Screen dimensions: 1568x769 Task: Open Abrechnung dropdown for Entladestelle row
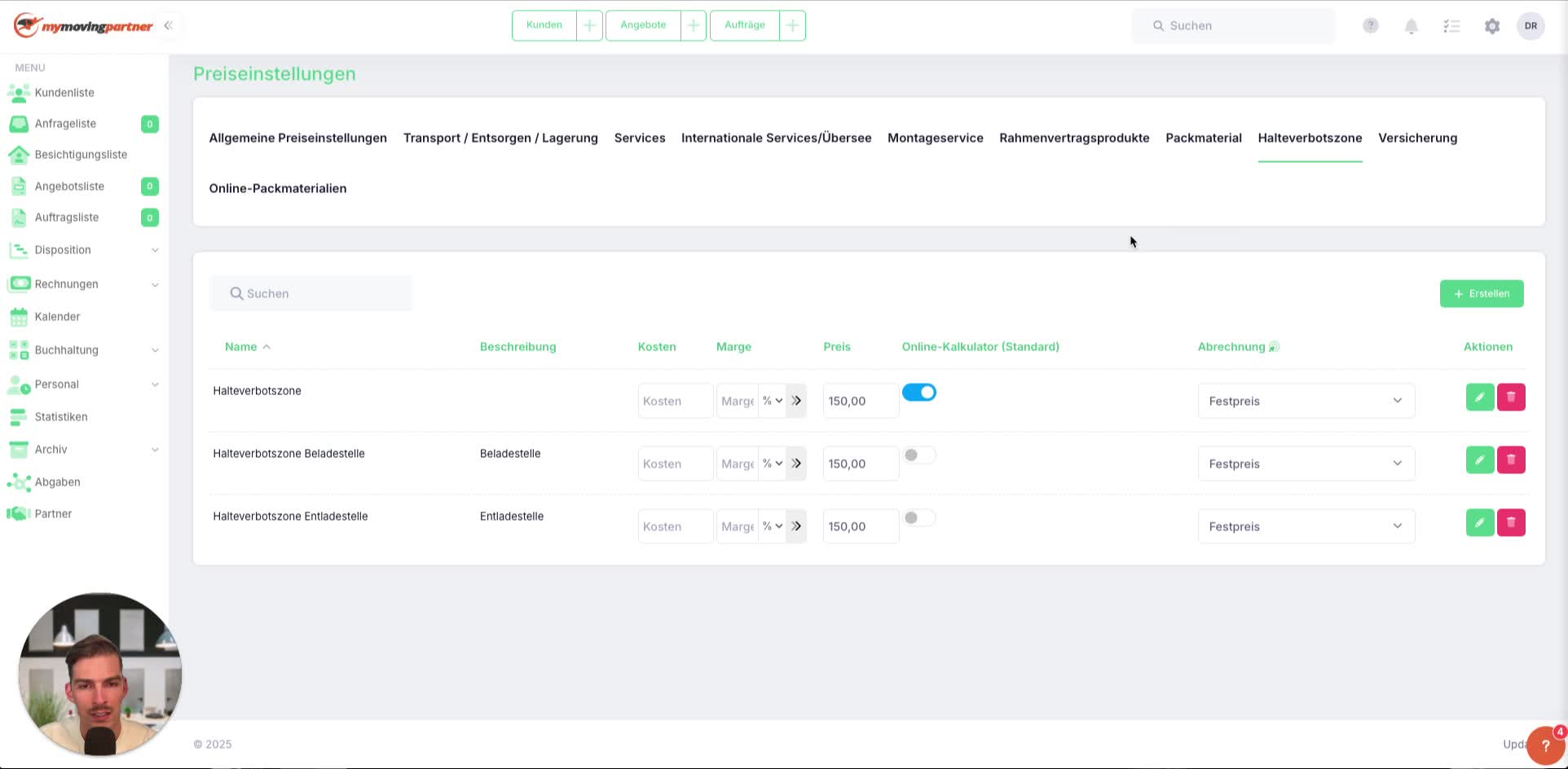[1306, 526]
